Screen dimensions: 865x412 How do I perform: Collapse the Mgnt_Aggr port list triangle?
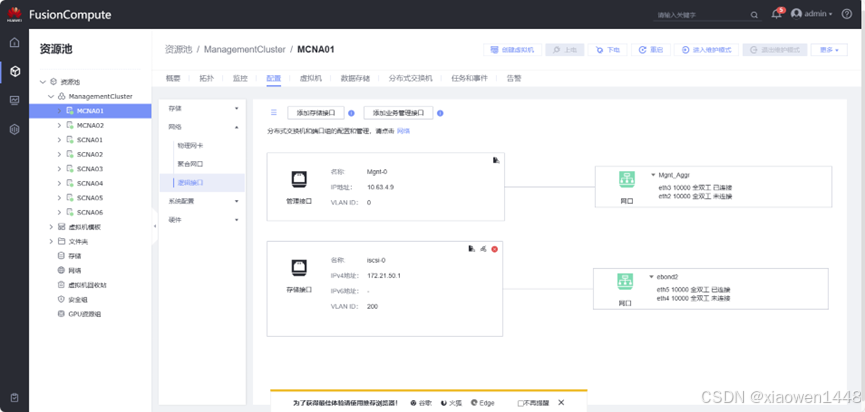tap(653, 175)
